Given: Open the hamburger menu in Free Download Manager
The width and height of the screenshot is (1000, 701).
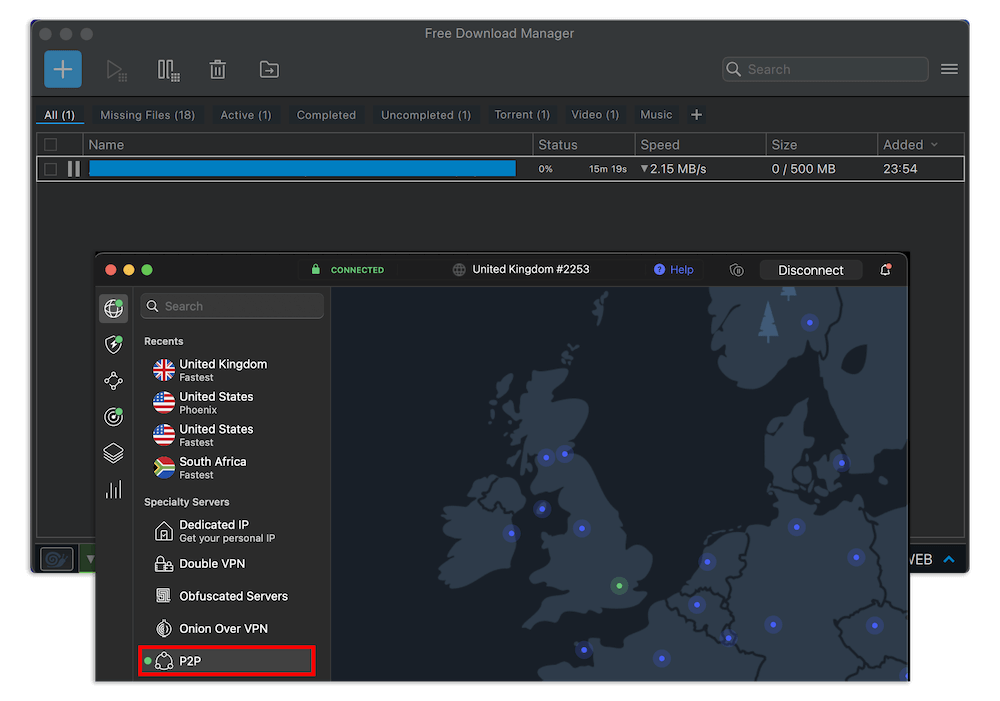Looking at the screenshot, I should (949, 69).
